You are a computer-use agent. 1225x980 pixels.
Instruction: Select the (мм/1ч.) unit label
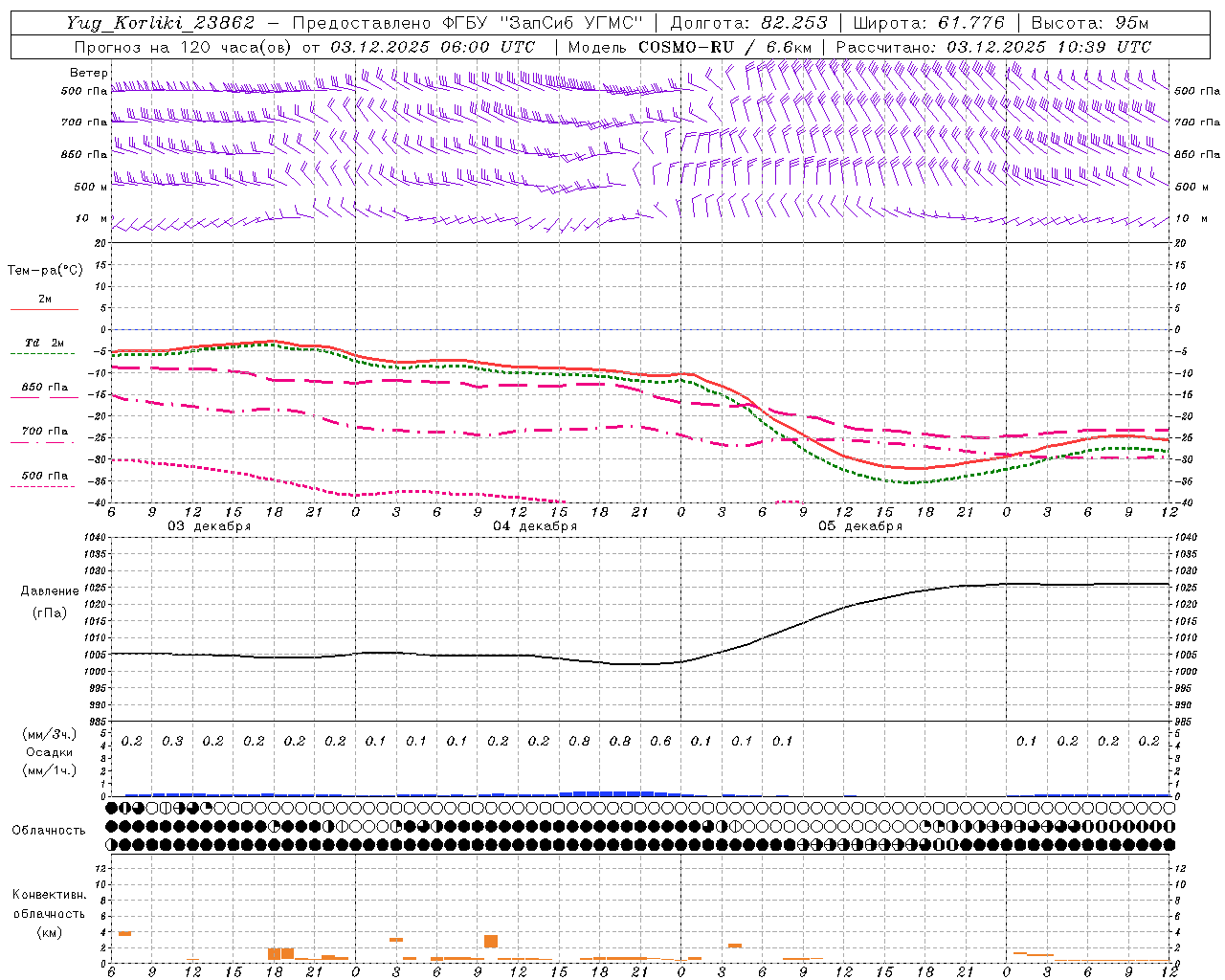[50, 769]
